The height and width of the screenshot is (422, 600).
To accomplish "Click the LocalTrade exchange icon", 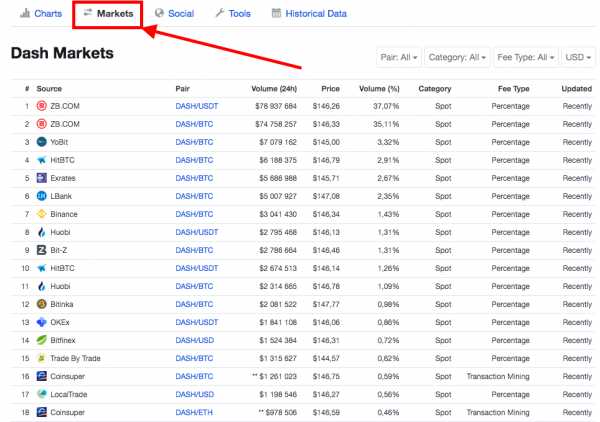I will click(41, 394).
